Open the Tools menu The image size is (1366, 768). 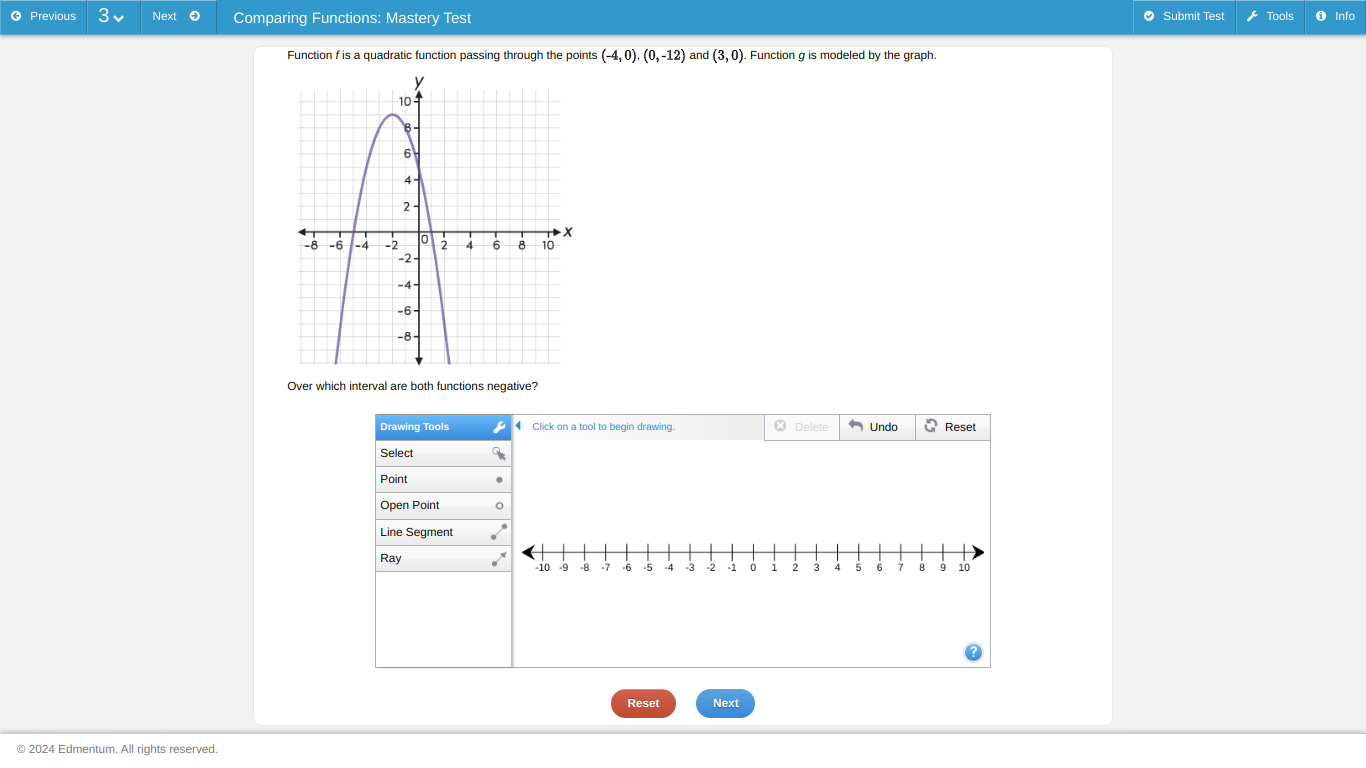(1270, 16)
